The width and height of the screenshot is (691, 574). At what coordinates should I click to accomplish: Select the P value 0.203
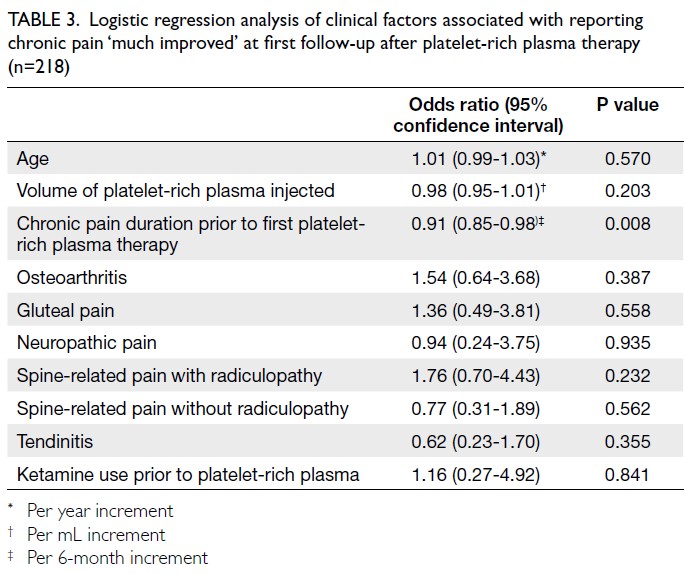pyautogui.click(x=628, y=190)
